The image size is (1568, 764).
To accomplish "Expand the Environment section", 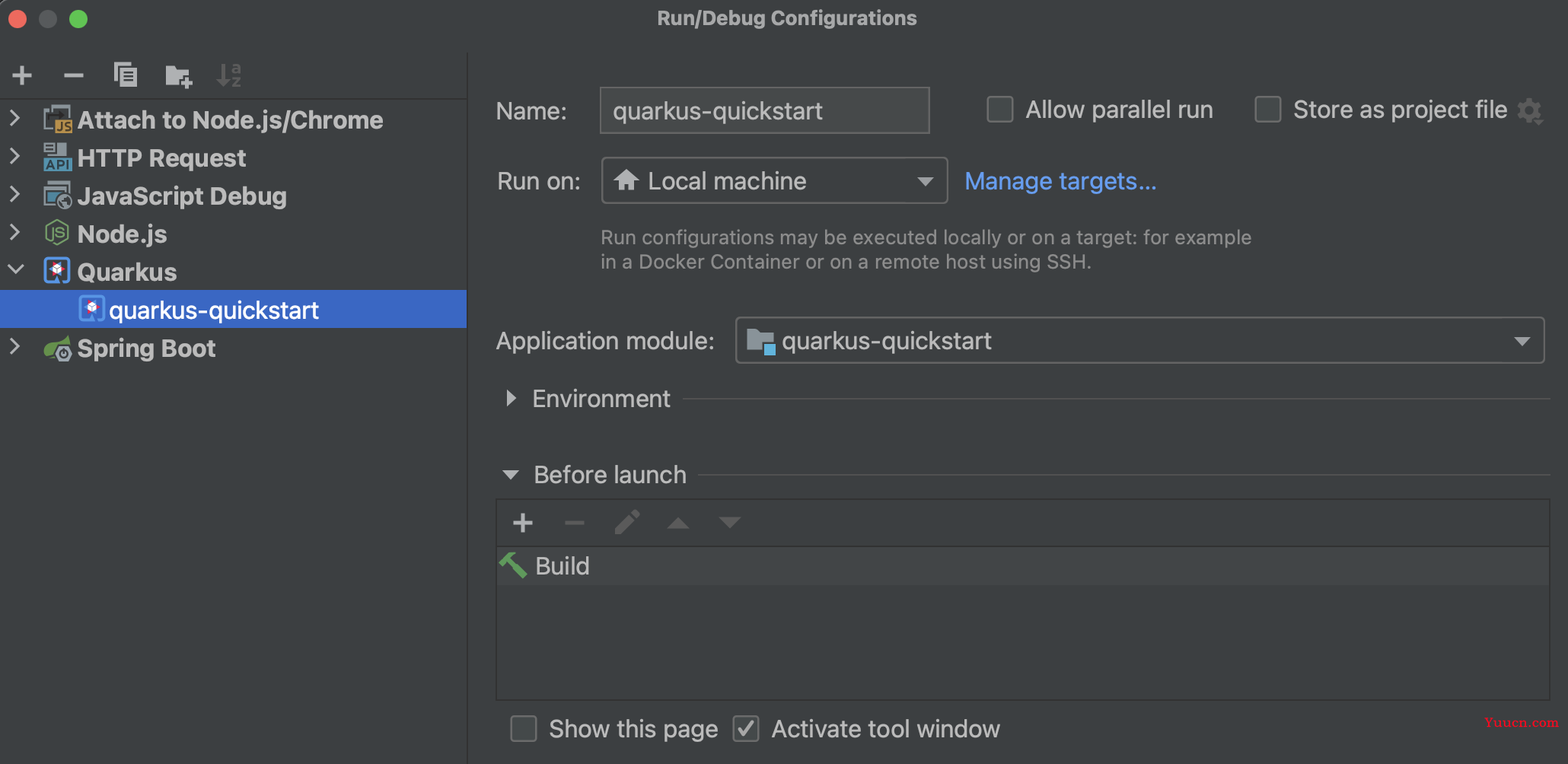I will pyautogui.click(x=511, y=398).
